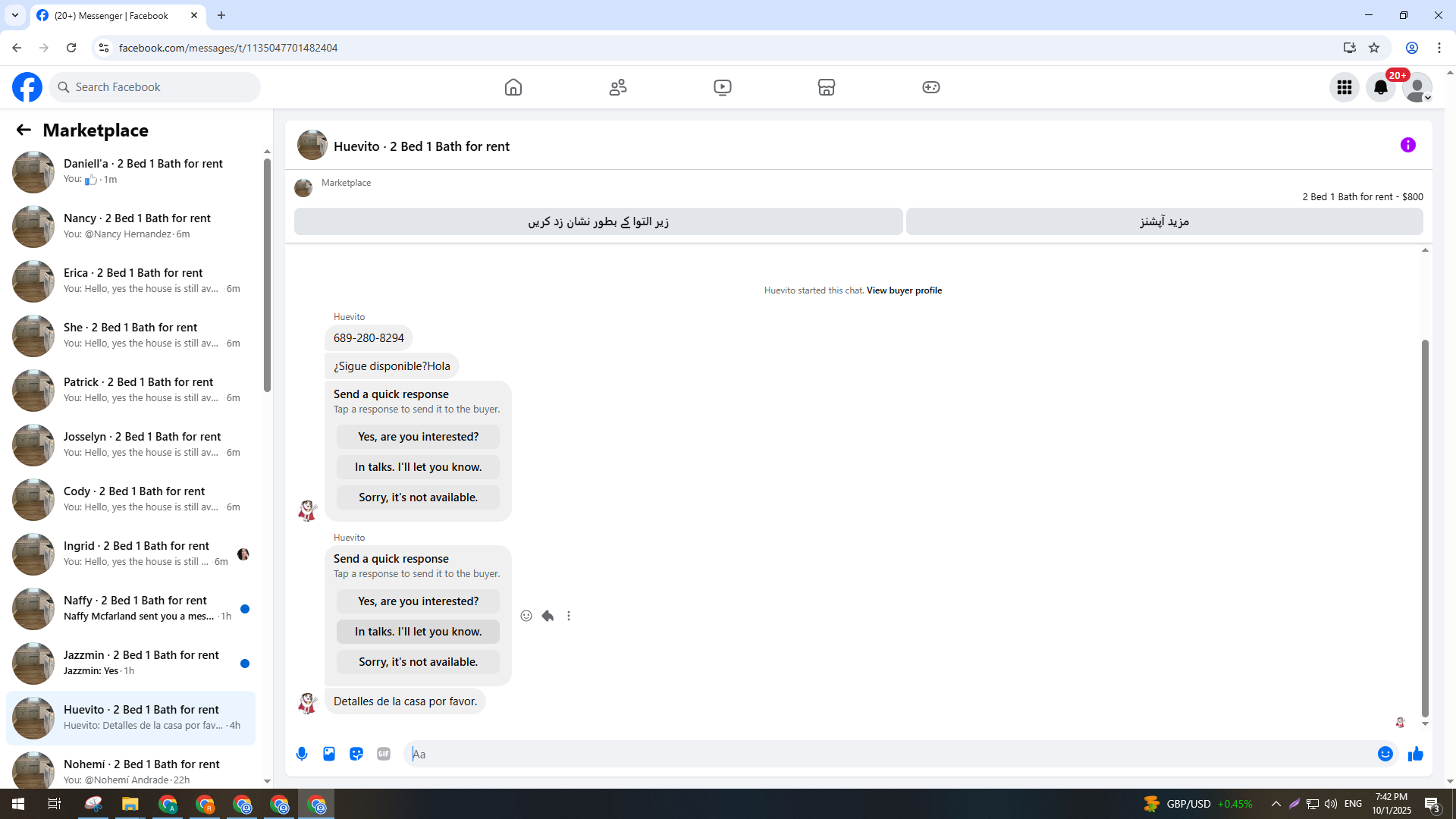Open Cody's chat conversation
The width and height of the screenshot is (1456, 819).
pos(130,500)
